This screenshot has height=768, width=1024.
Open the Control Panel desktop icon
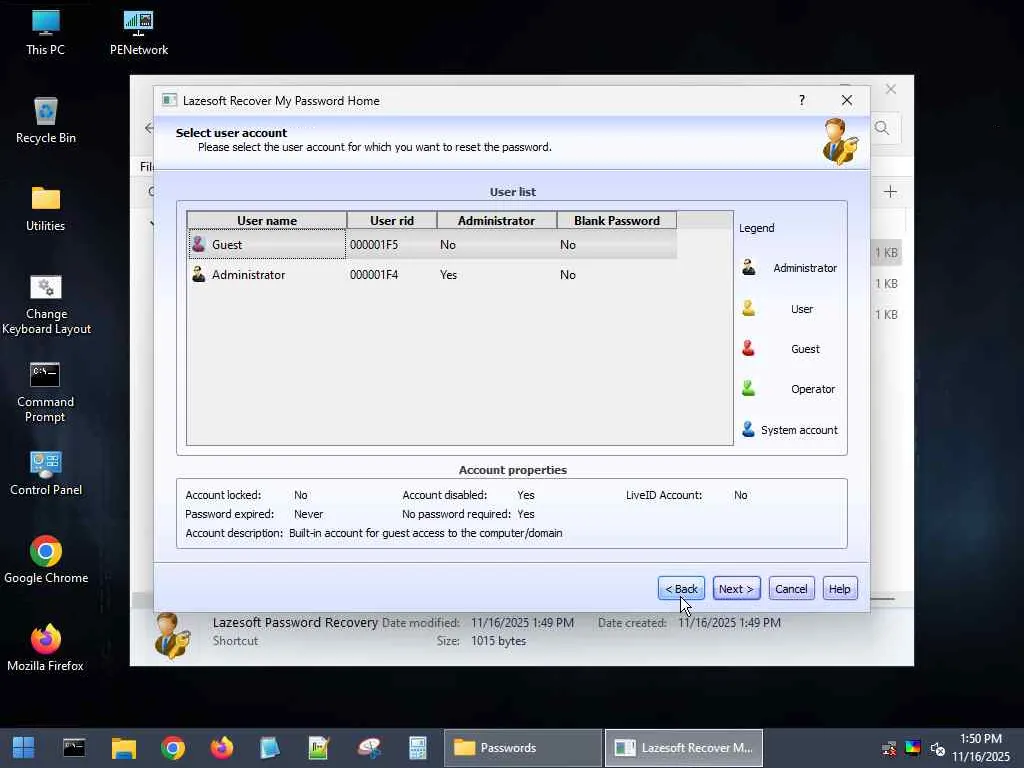(x=46, y=473)
